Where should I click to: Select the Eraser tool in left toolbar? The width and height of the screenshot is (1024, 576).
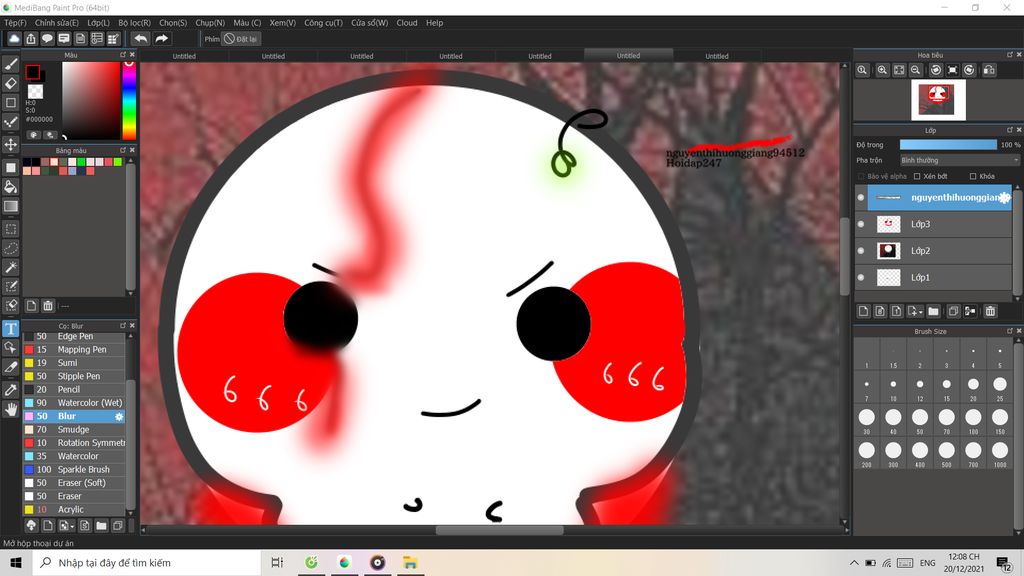(10, 83)
